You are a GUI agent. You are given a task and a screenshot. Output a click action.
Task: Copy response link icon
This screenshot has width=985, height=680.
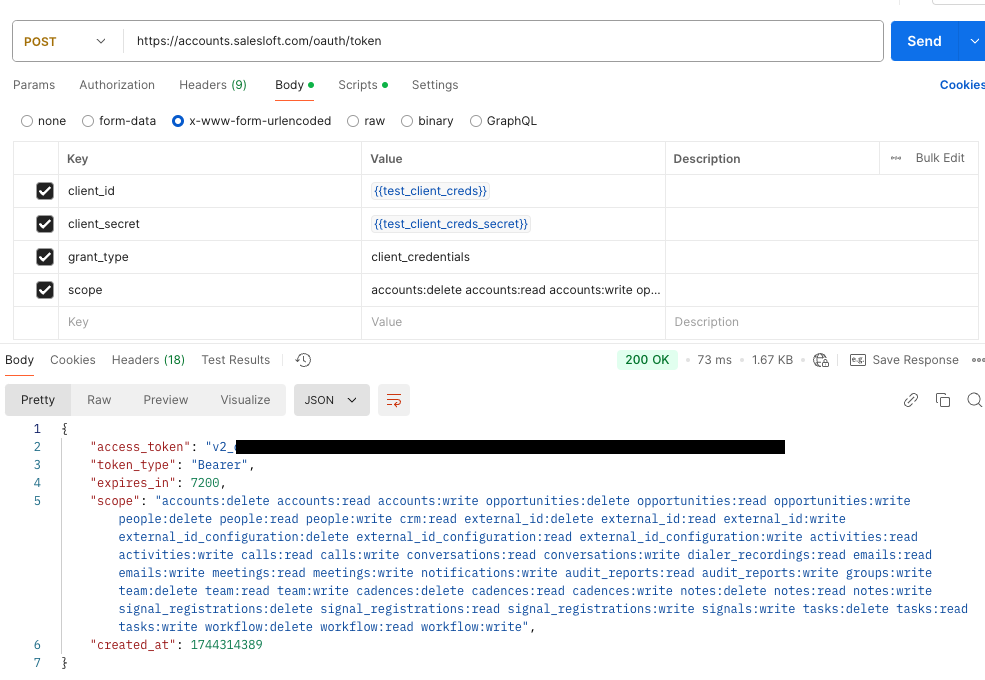[911, 400]
